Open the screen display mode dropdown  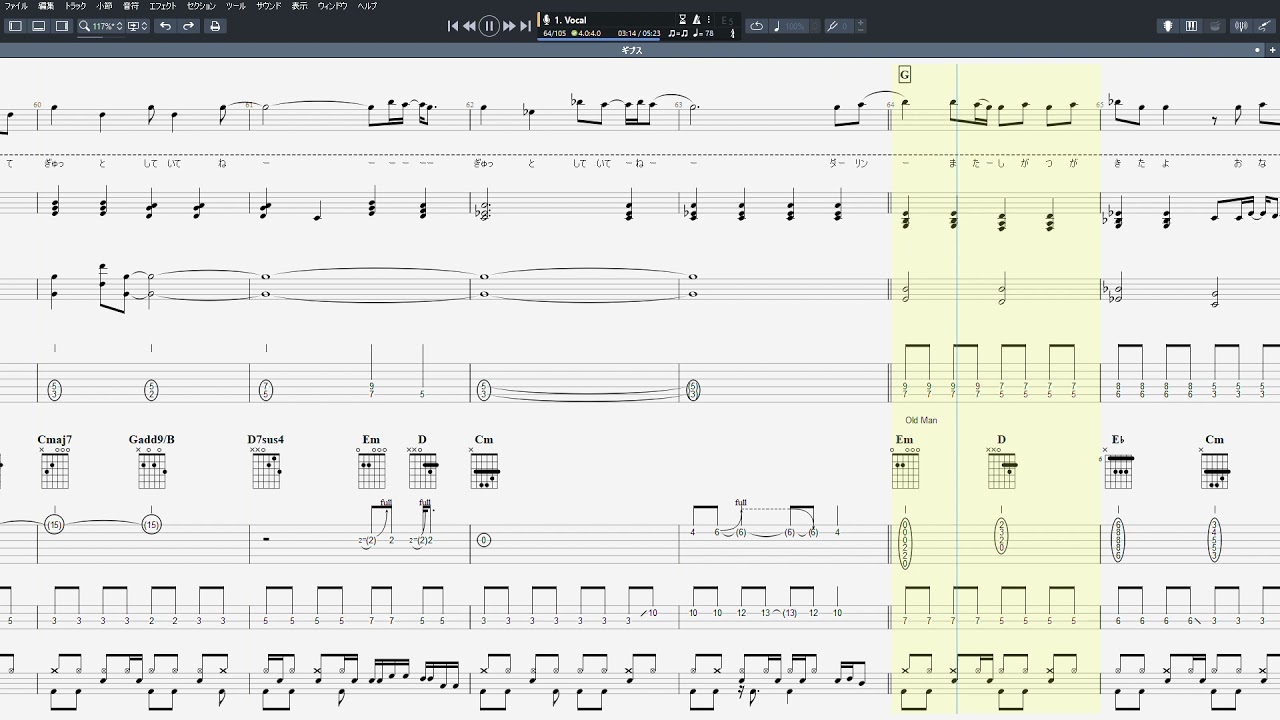pyautogui.click(x=139, y=26)
